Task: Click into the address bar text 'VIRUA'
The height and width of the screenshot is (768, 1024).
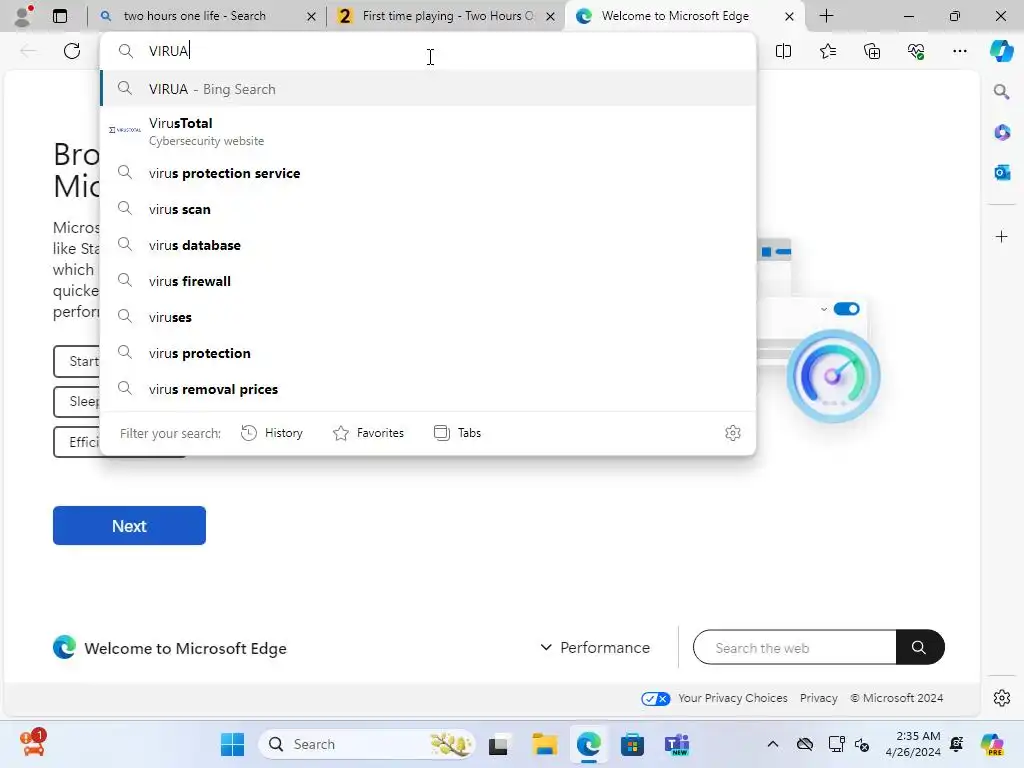Action: coord(168,51)
